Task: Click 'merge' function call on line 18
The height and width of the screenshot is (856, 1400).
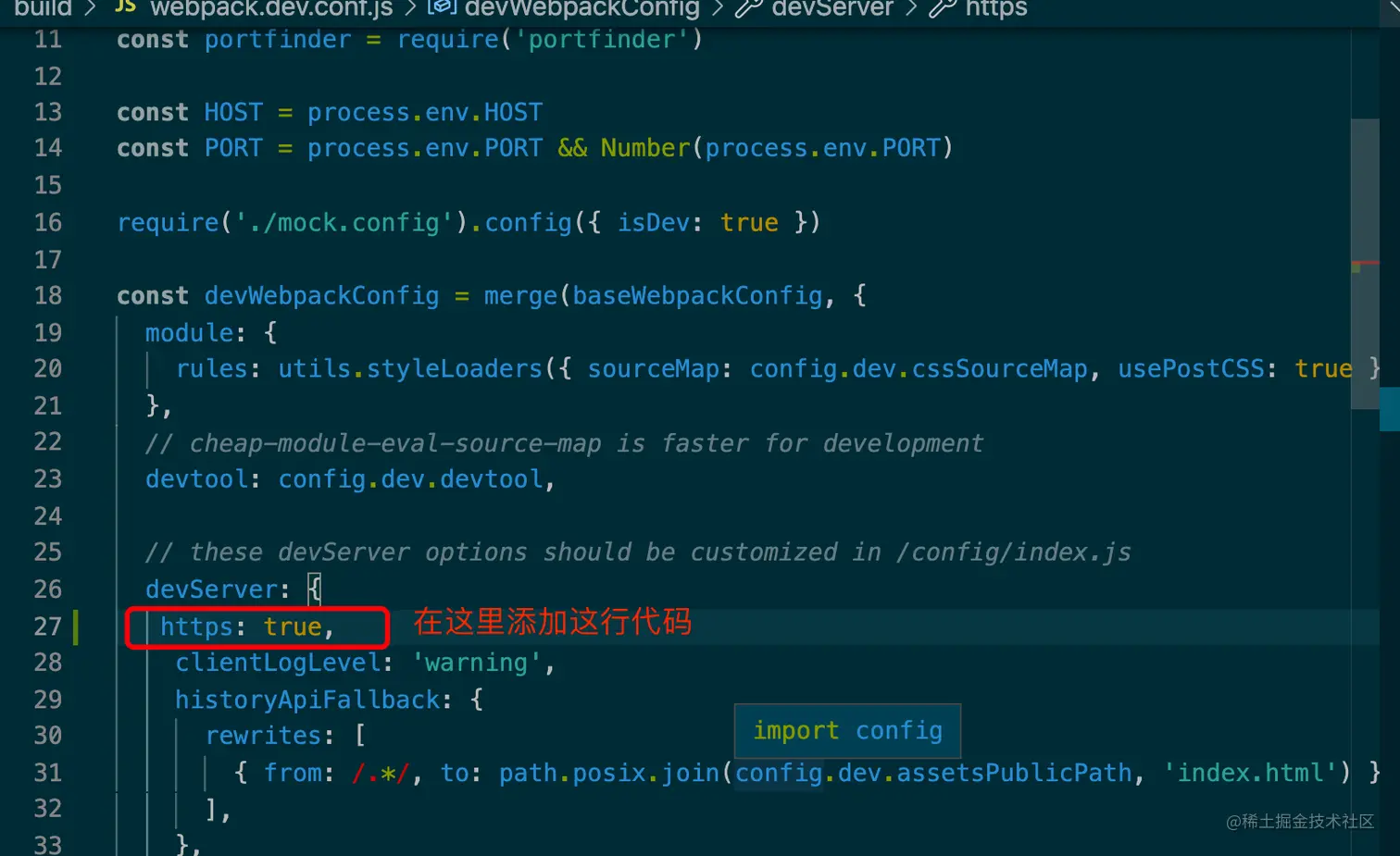Action: point(520,295)
